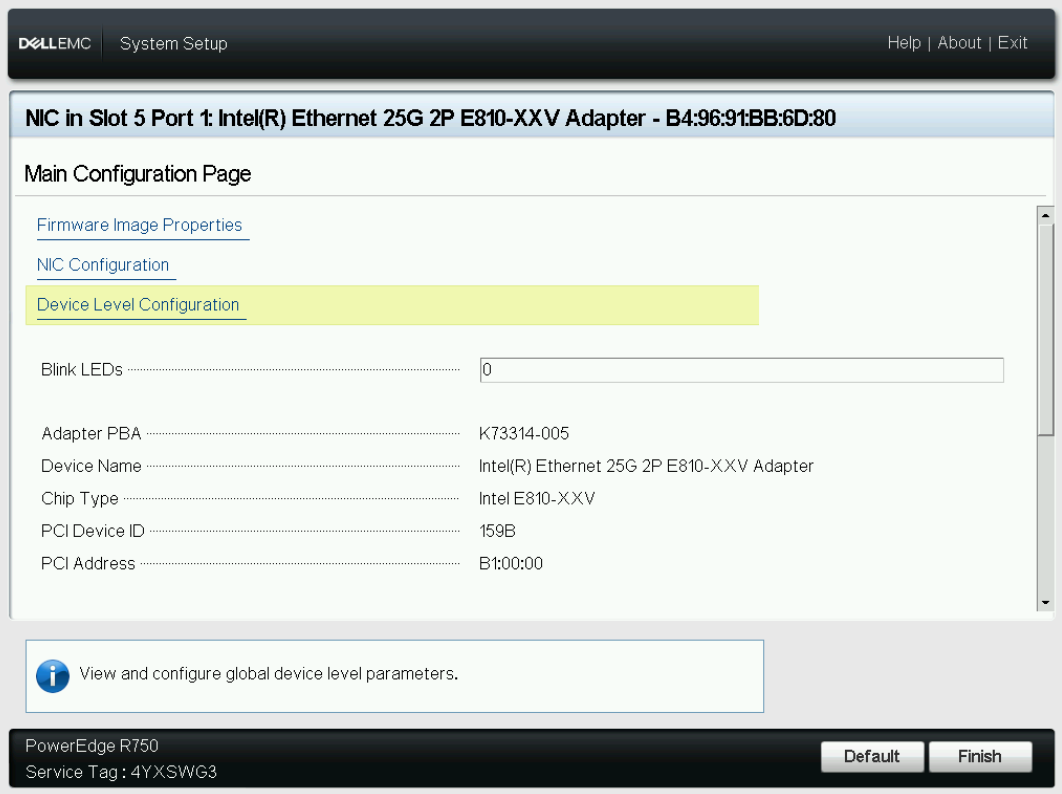
Task: Click the scrollbar down arrow
Action: click(1046, 602)
